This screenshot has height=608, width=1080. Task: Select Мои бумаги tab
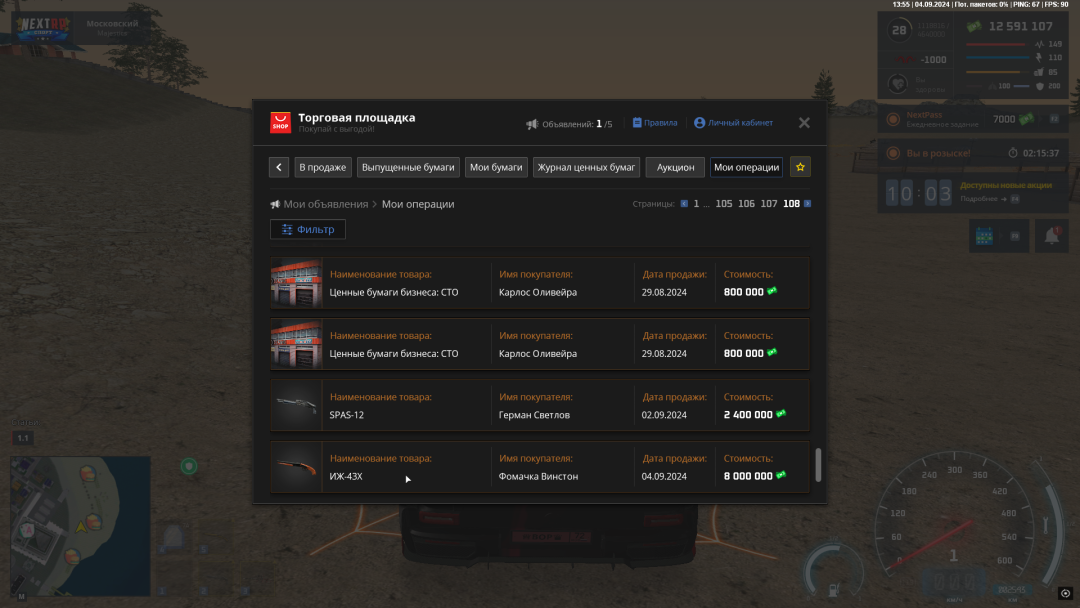pyautogui.click(x=496, y=167)
